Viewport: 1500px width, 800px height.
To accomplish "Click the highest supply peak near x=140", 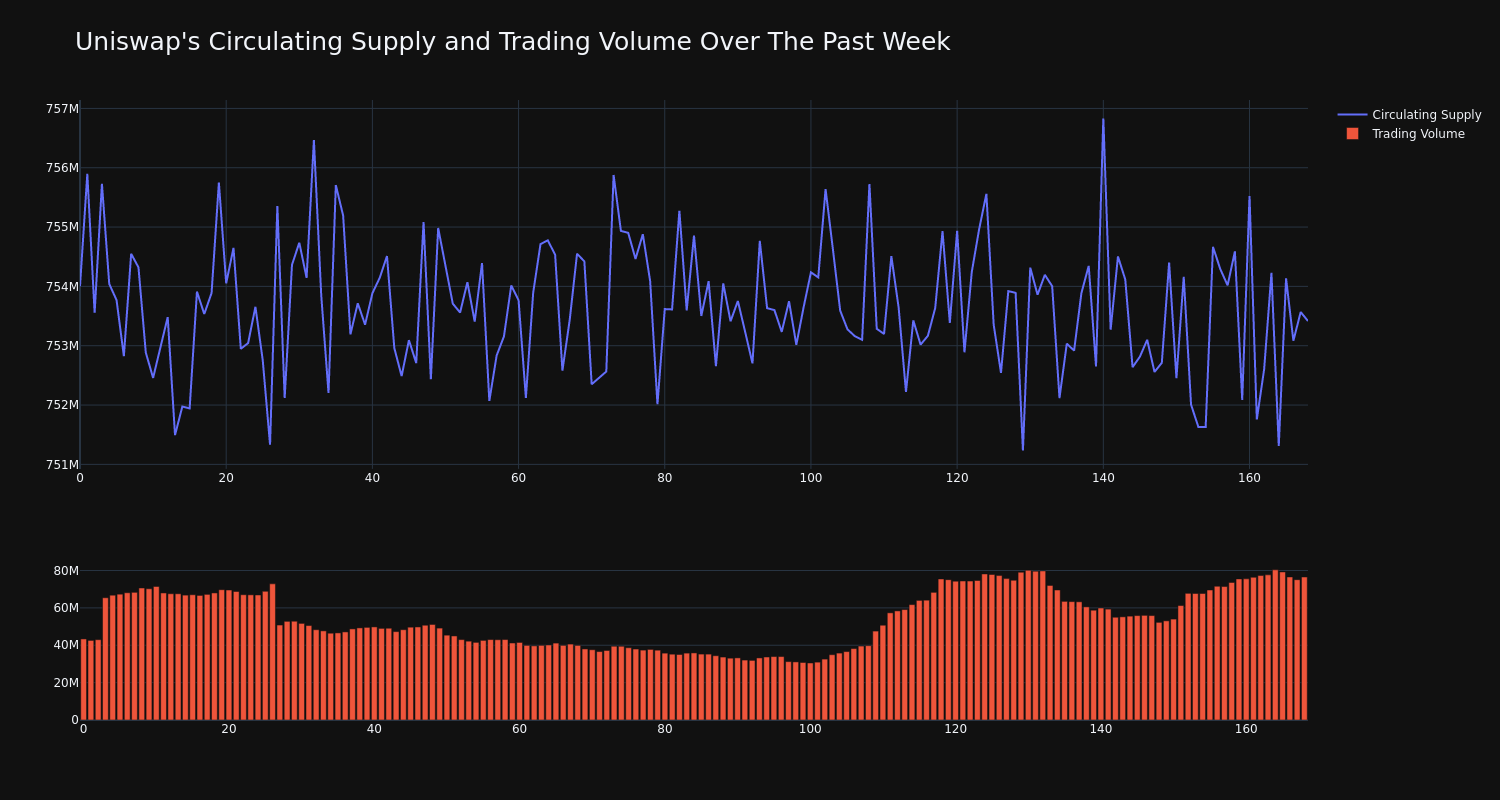I will coord(1103,120).
